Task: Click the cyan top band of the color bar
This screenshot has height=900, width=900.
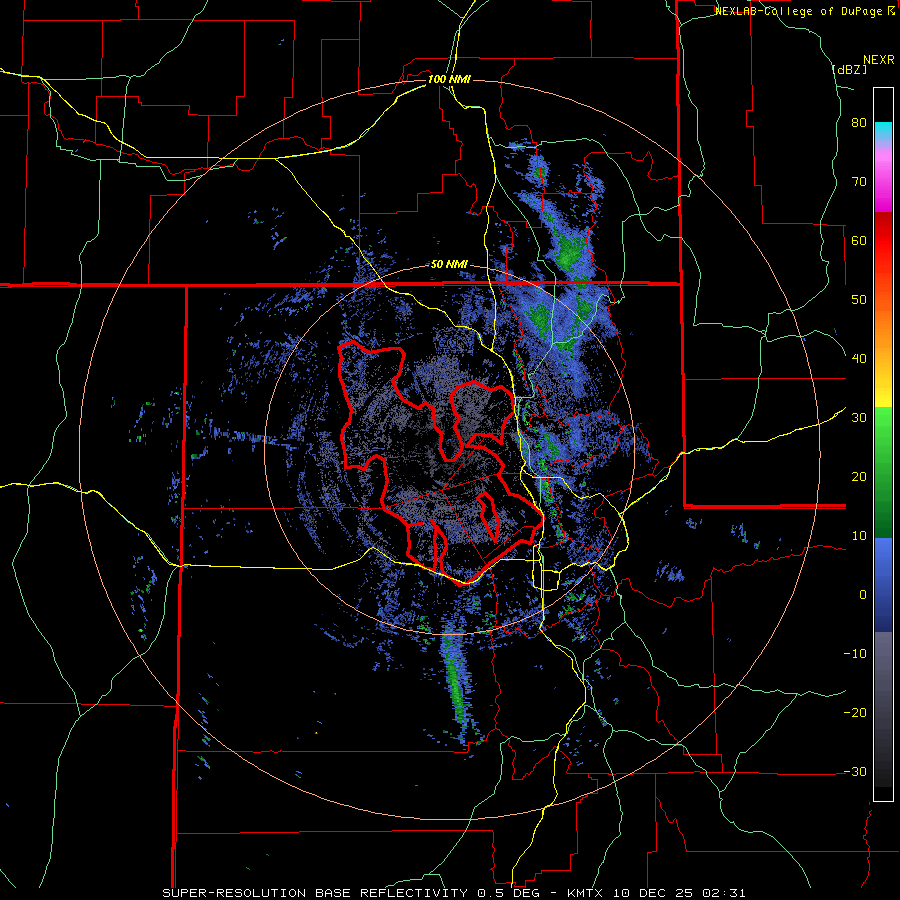Action: tap(883, 132)
